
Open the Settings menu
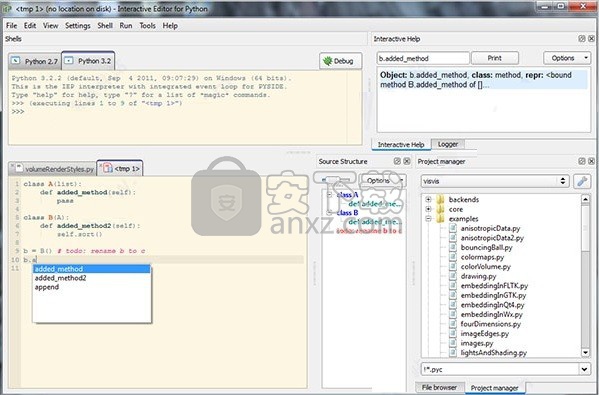coord(78,26)
